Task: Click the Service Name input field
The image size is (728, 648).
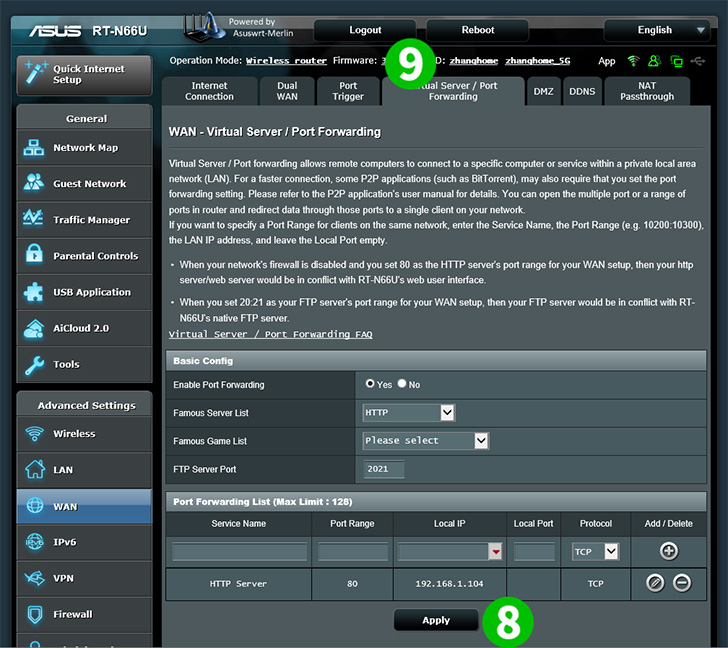Action: (x=239, y=552)
